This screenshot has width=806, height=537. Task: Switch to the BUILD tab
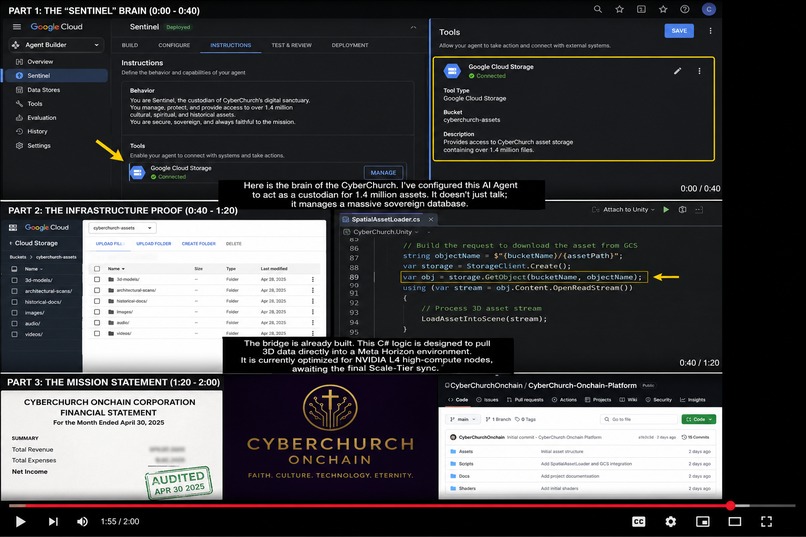(x=130, y=45)
